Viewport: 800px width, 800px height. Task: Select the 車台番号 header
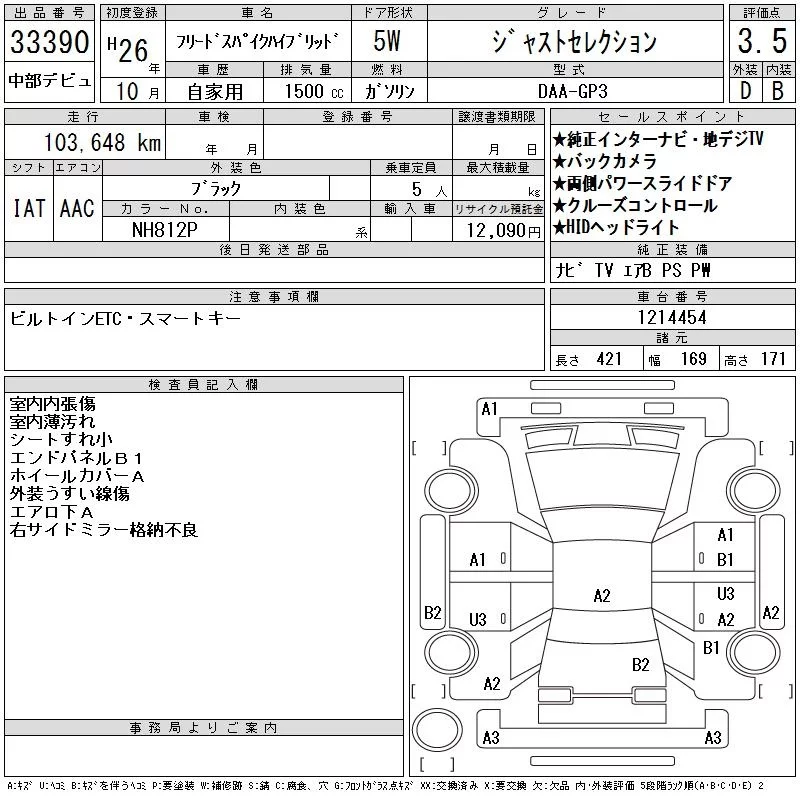point(672,296)
